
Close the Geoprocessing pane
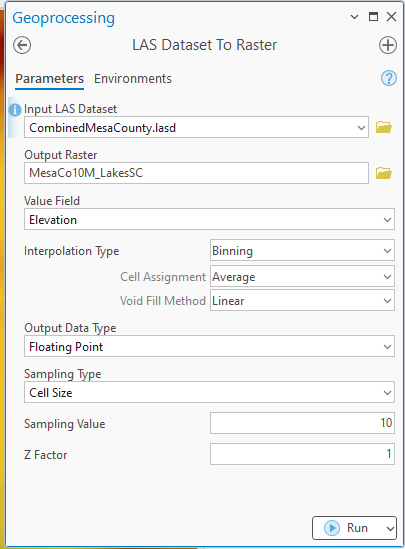pyautogui.click(x=391, y=16)
